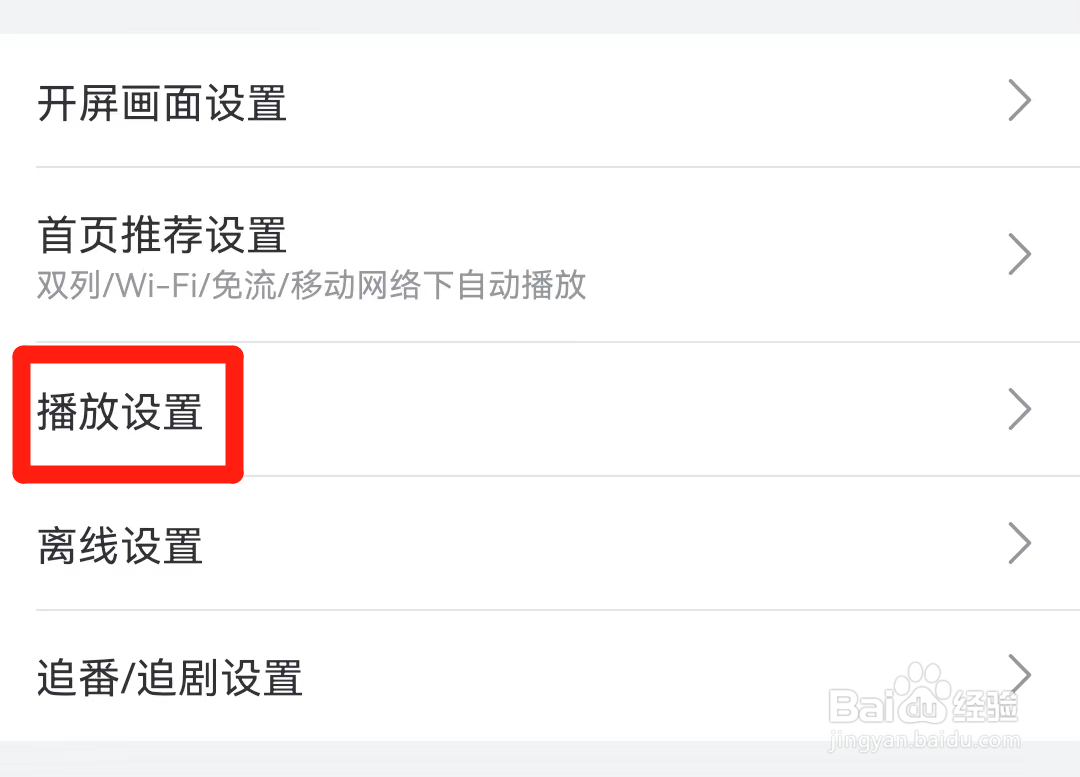The width and height of the screenshot is (1080, 777).
Task: Open 开屏画面设置 menu item
Action: (162, 103)
